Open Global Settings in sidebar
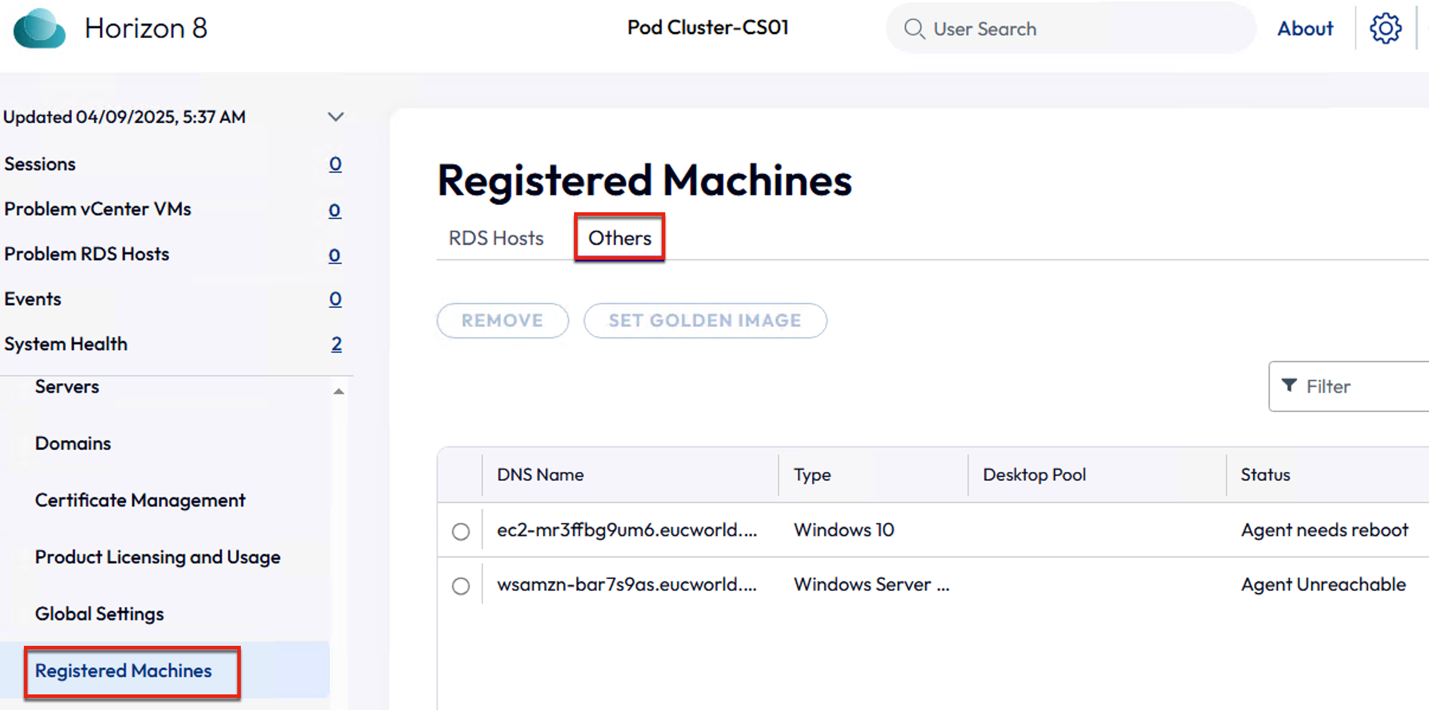 (99, 614)
